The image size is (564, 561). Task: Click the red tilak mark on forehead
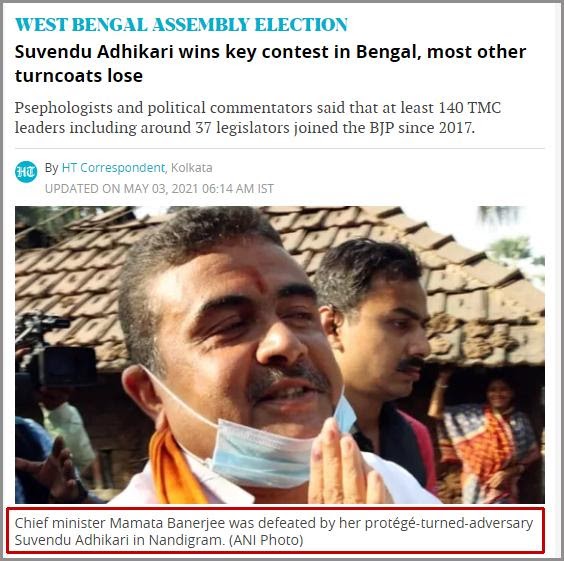[x=257, y=279]
